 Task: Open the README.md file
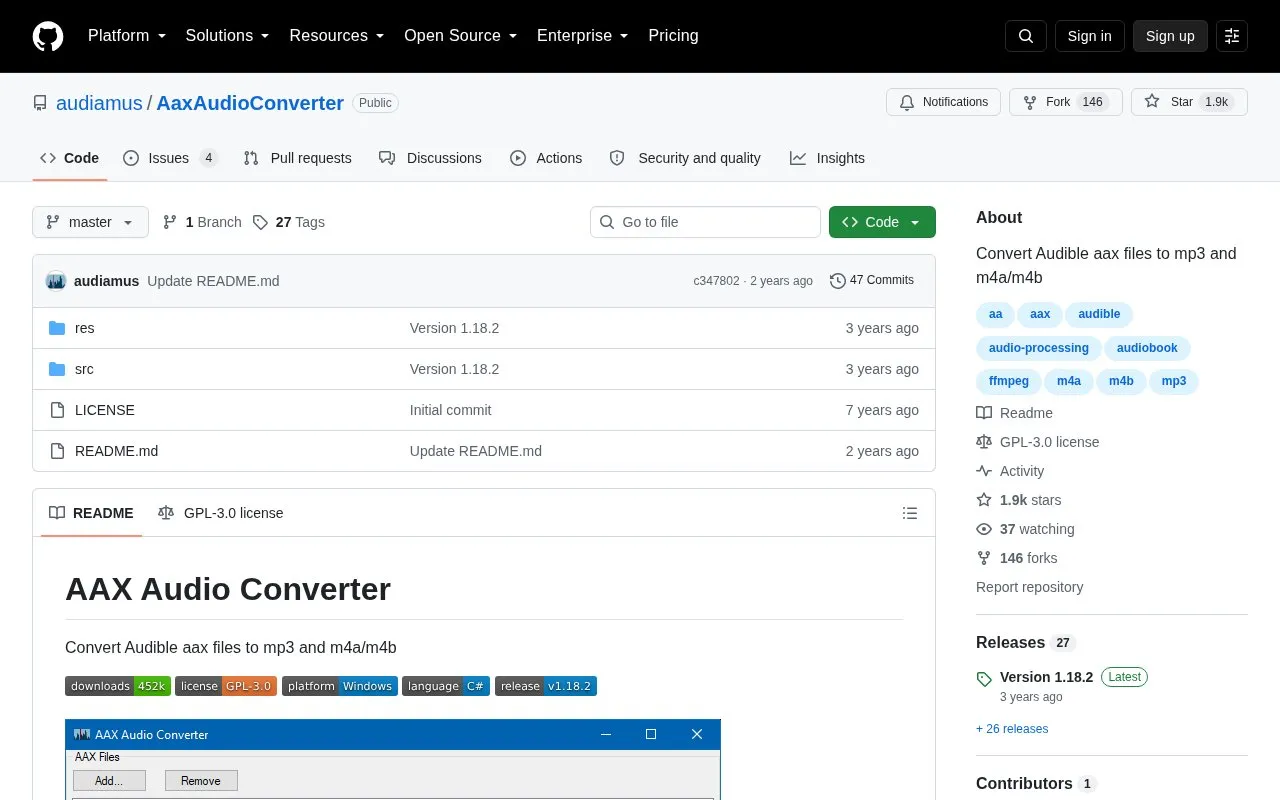pyautogui.click(x=116, y=451)
